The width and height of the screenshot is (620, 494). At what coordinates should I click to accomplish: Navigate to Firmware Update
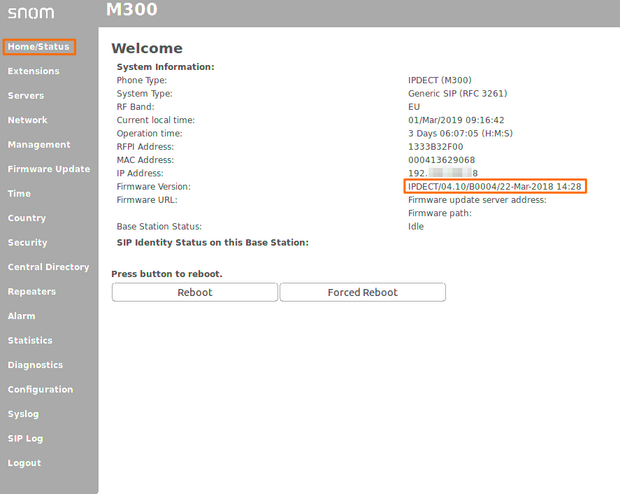[x=49, y=169]
